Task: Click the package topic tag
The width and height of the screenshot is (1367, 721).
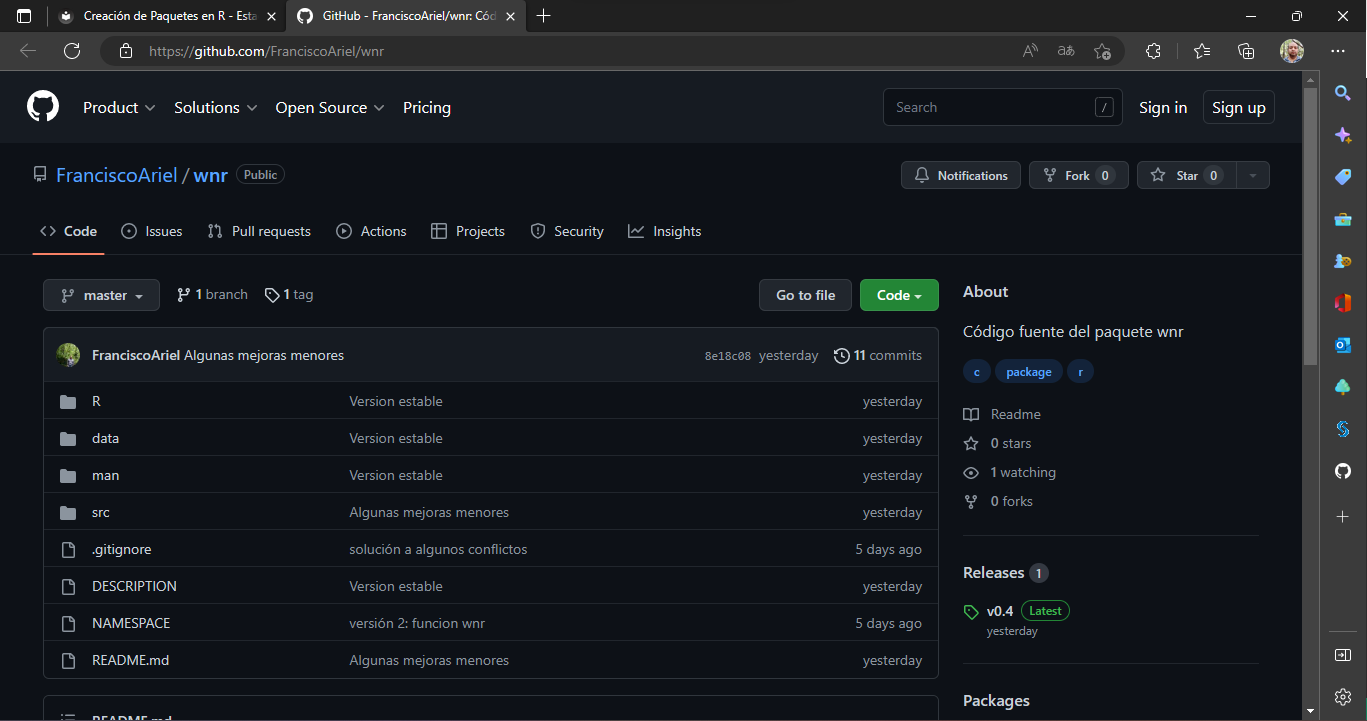Action: click(1029, 372)
